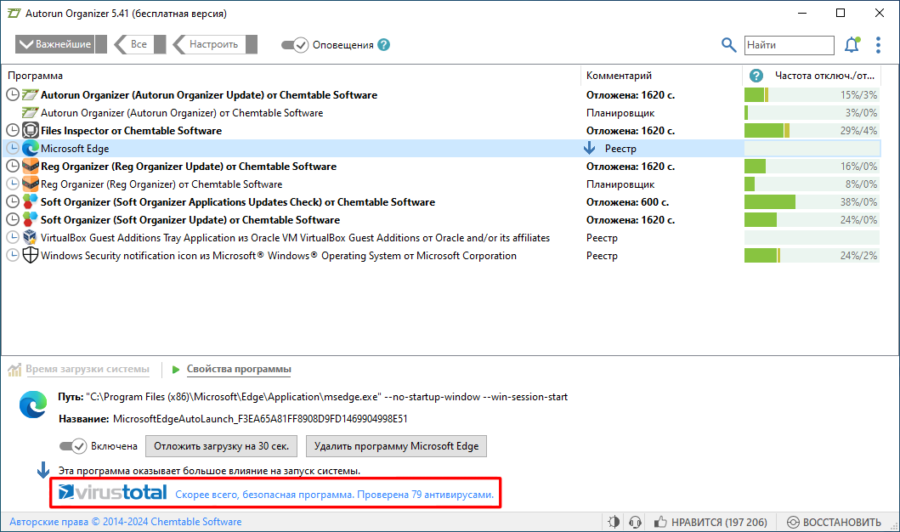Click the VirusTotal logo
The height and width of the screenshot is (532, 900).
click(113, 492)
